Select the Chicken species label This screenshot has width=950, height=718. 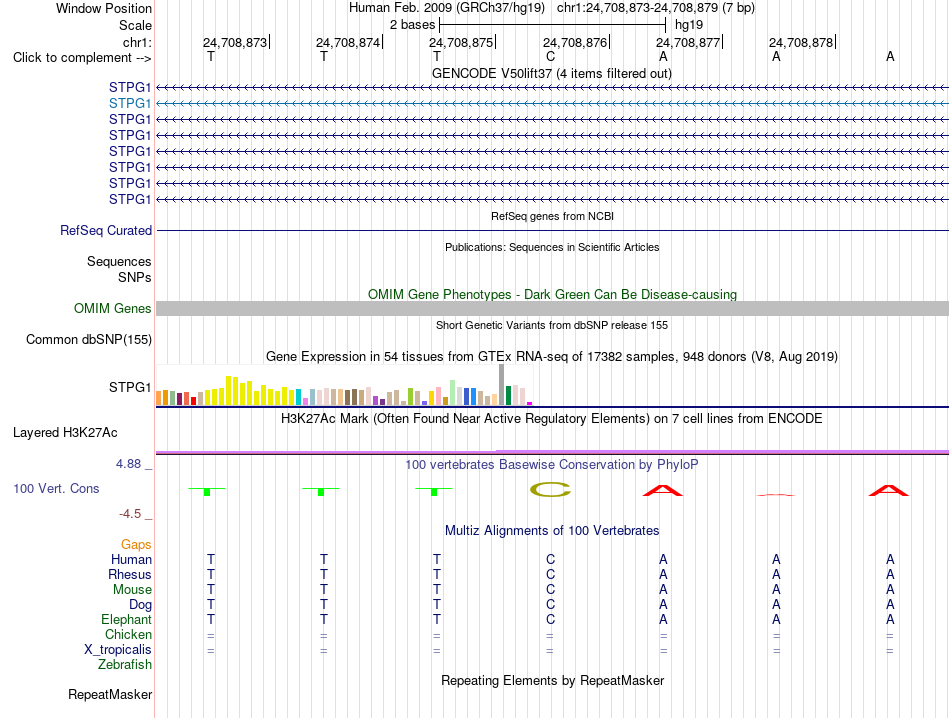coord(128,634)
